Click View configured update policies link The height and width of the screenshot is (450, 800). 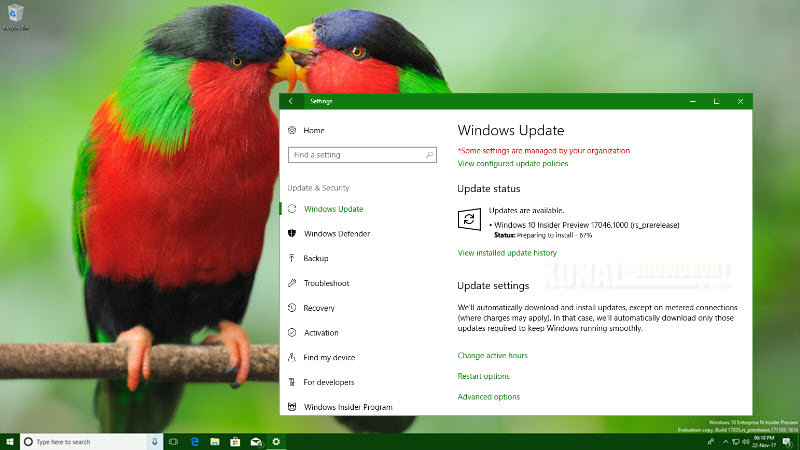click(513, 164)
